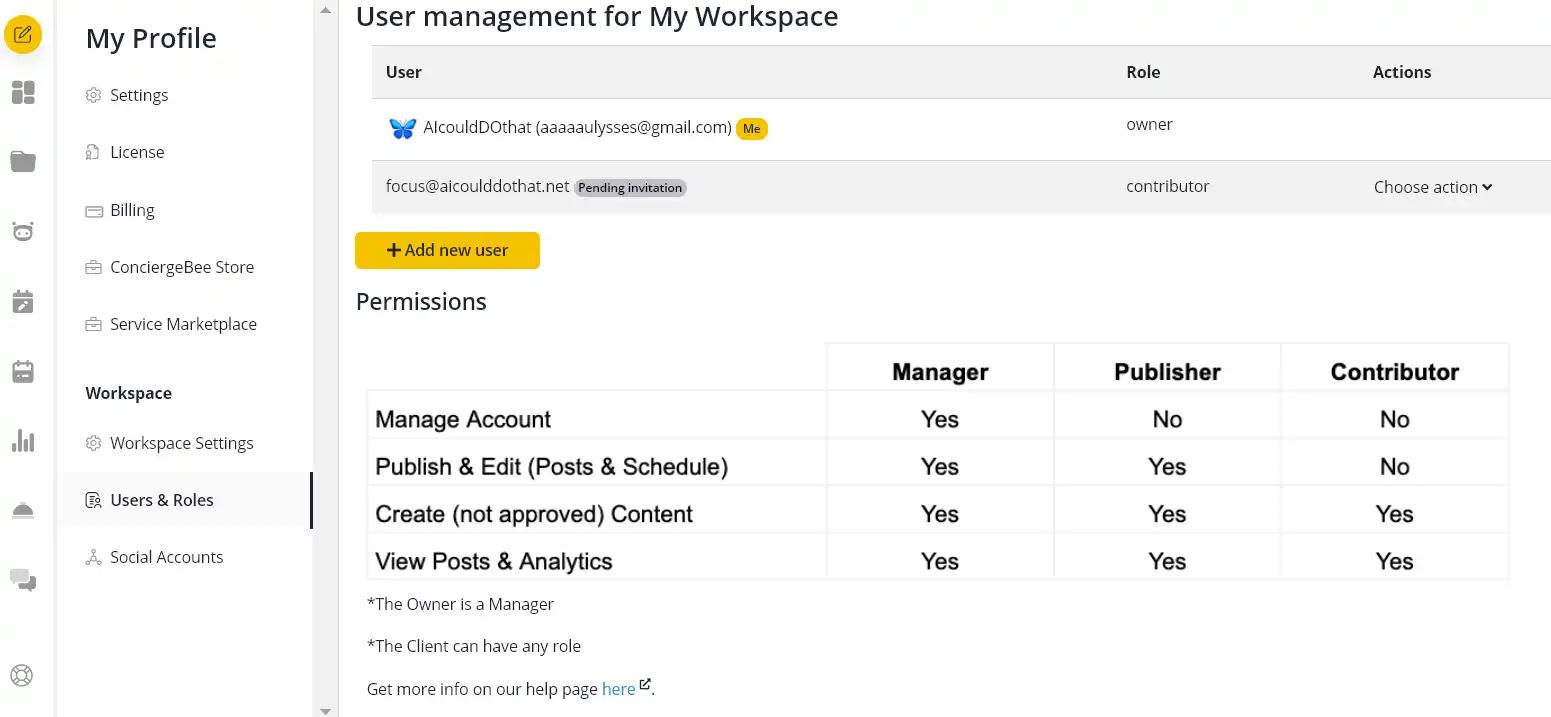
Task: Click the sidebar scrollbar up arrow
Action: [x=325, y=10]
